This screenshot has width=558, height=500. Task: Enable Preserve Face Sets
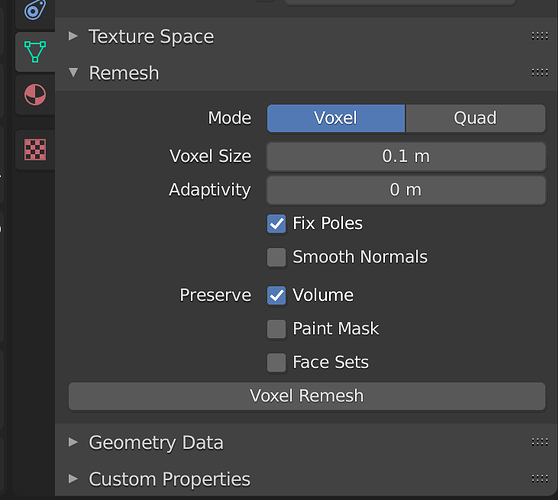[x=277, y=362]
